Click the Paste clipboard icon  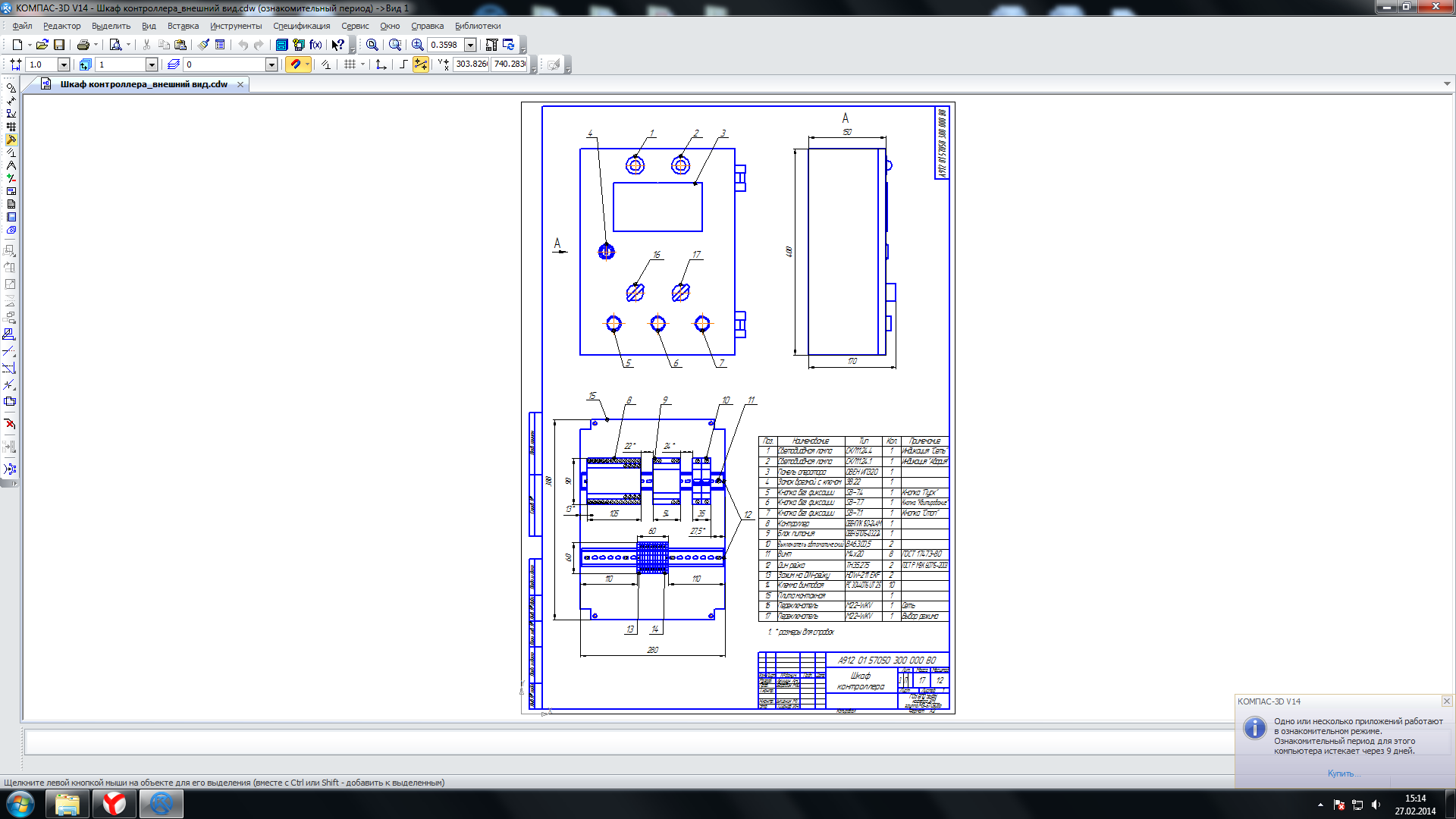(180, 45)
